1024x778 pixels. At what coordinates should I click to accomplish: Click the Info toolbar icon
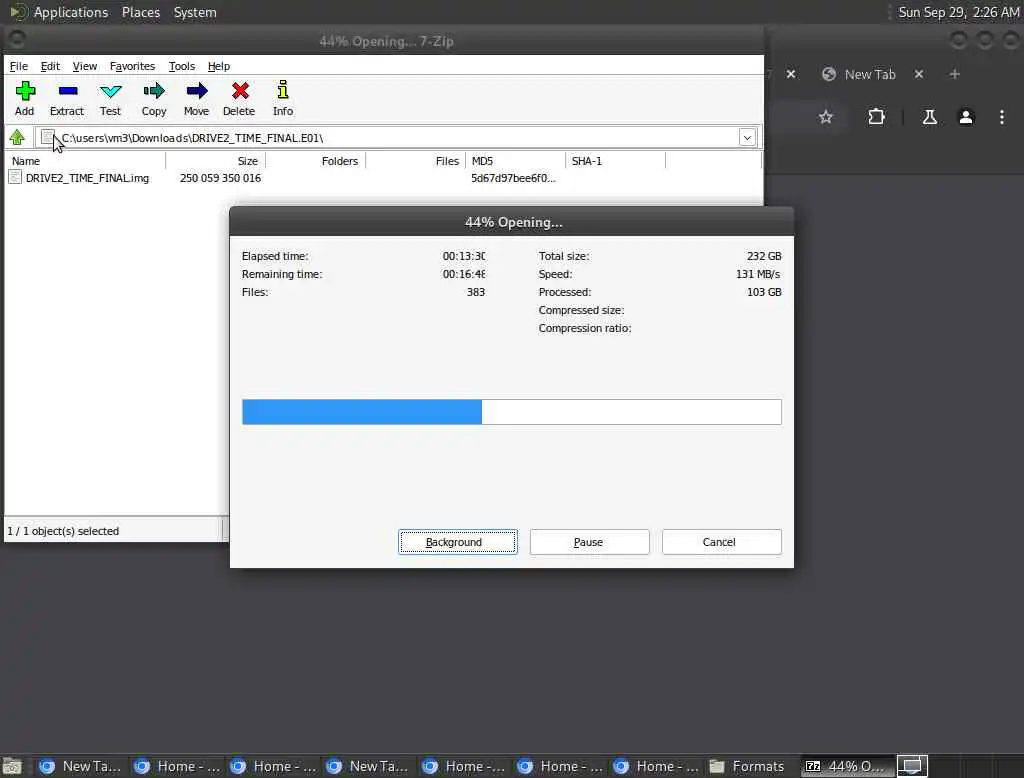(283, 99)
